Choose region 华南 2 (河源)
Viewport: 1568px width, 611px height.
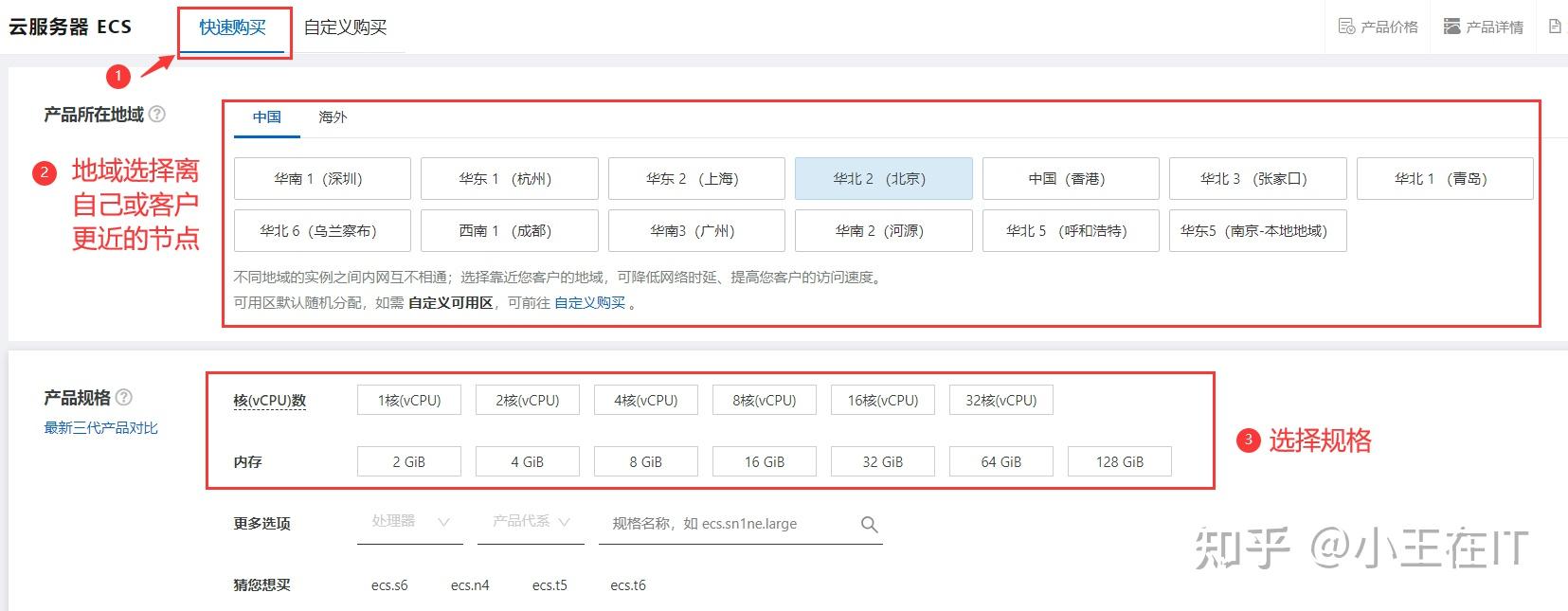(x=884, y=230)
